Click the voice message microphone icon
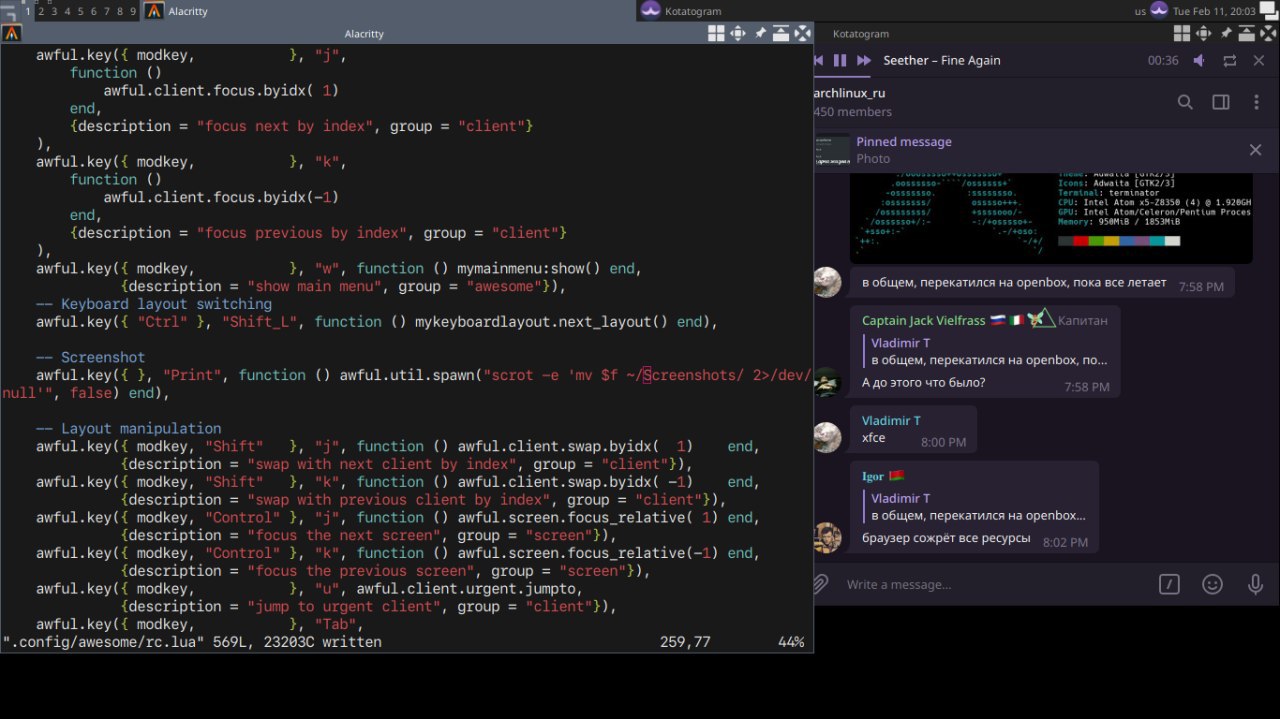Screen dimensions: 1280x719 pos(1255,584)
